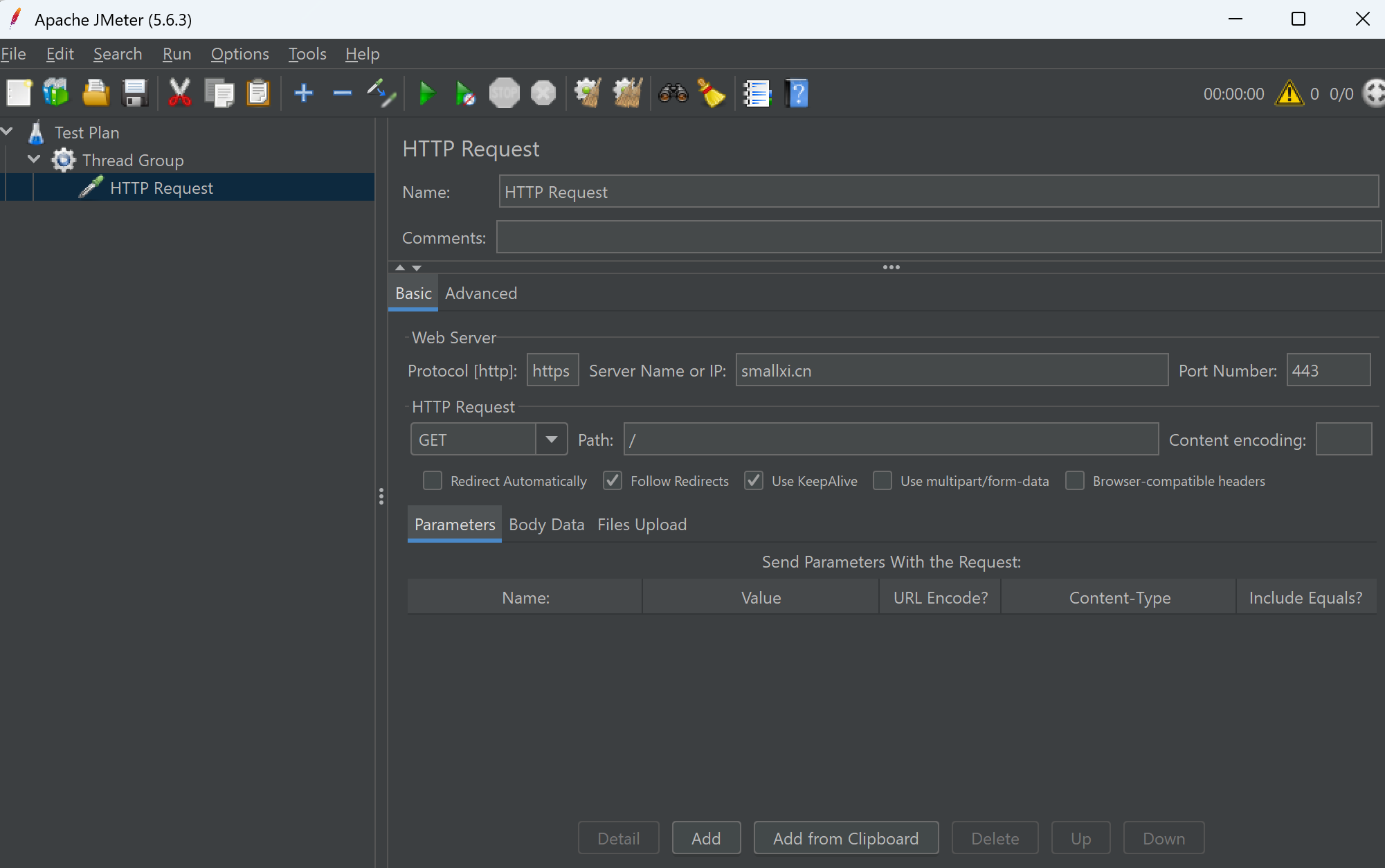The height and width of the screenshot is (868, 1385).
Task: Click the Shutdown round X icon
Action: click(543, 93)
